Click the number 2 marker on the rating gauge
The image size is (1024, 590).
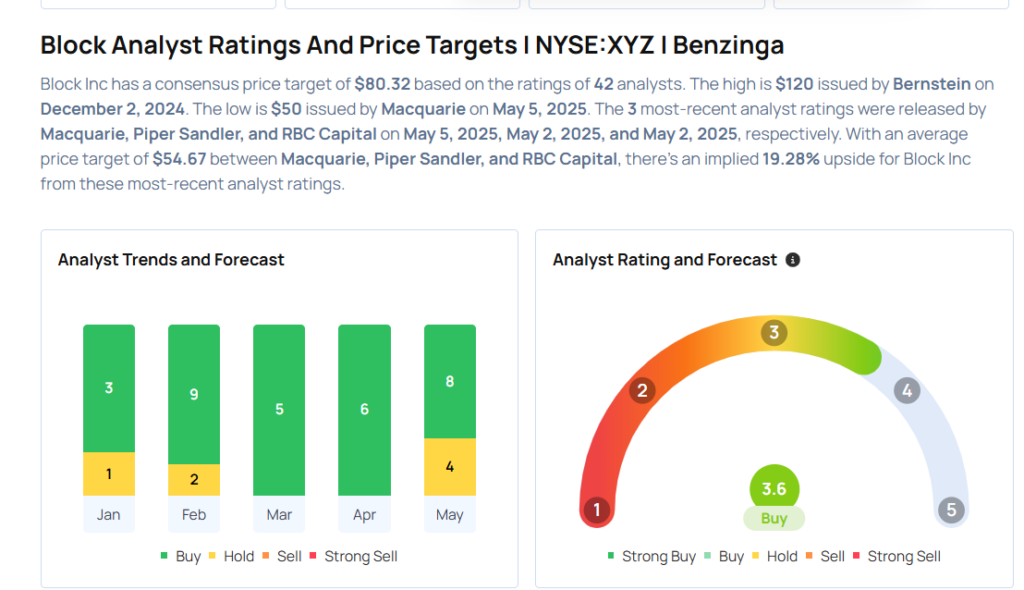(x=643, y=390)
